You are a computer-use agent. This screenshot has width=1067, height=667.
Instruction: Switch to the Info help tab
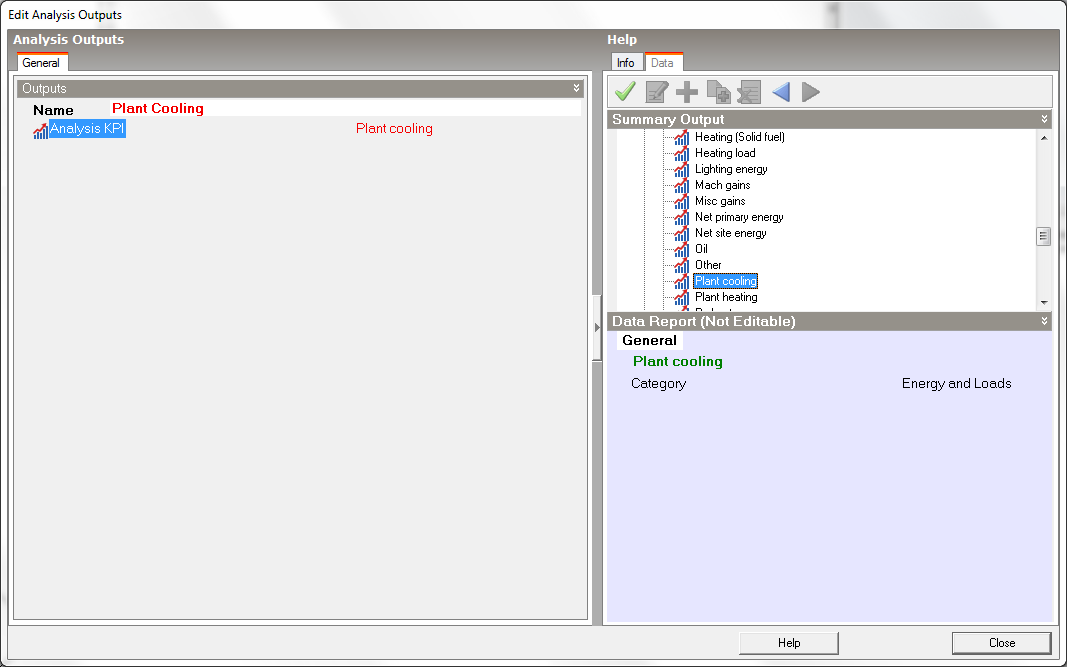tap(625, 63)
